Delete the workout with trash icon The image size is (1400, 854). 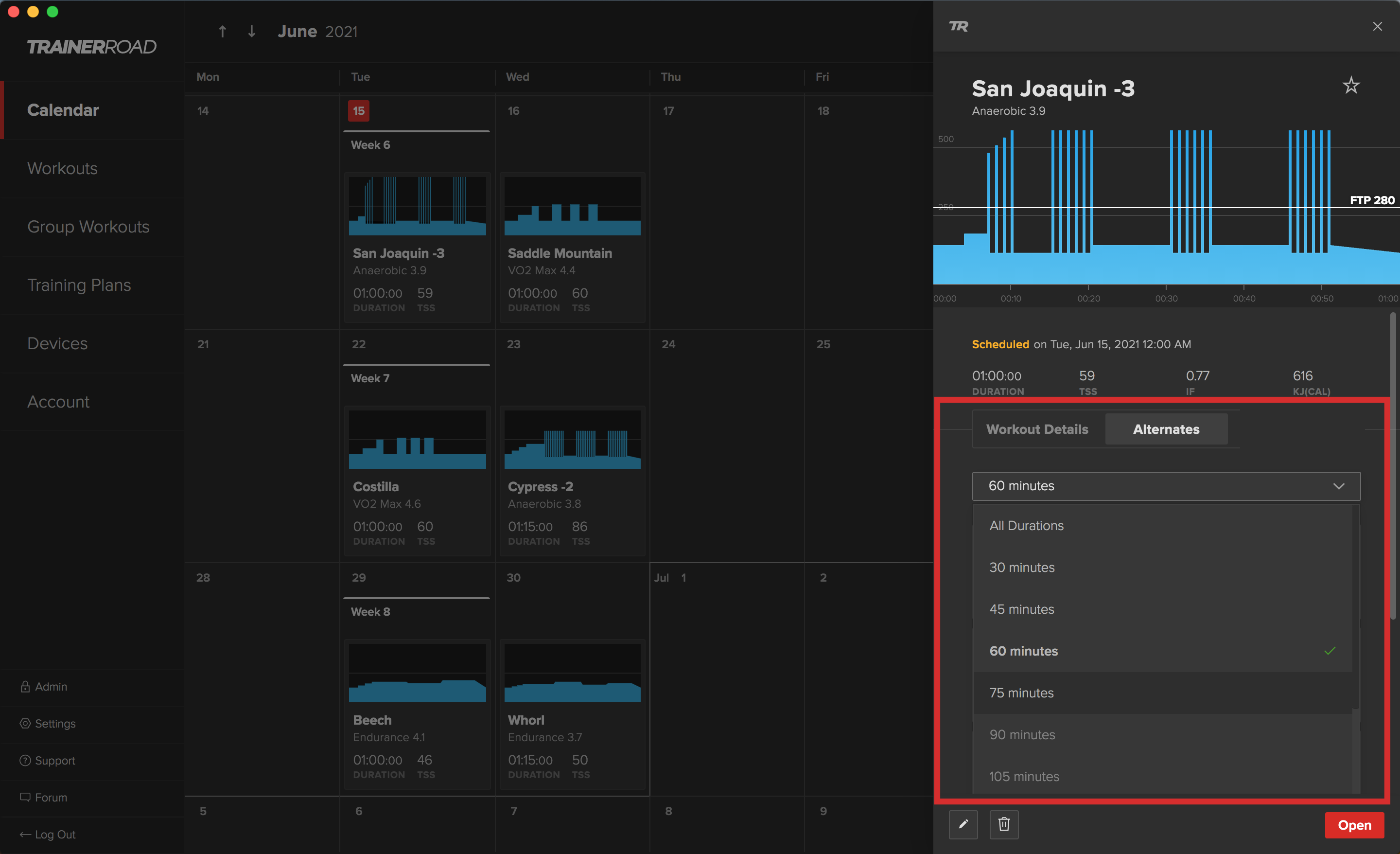click(x=1004, y=824)
